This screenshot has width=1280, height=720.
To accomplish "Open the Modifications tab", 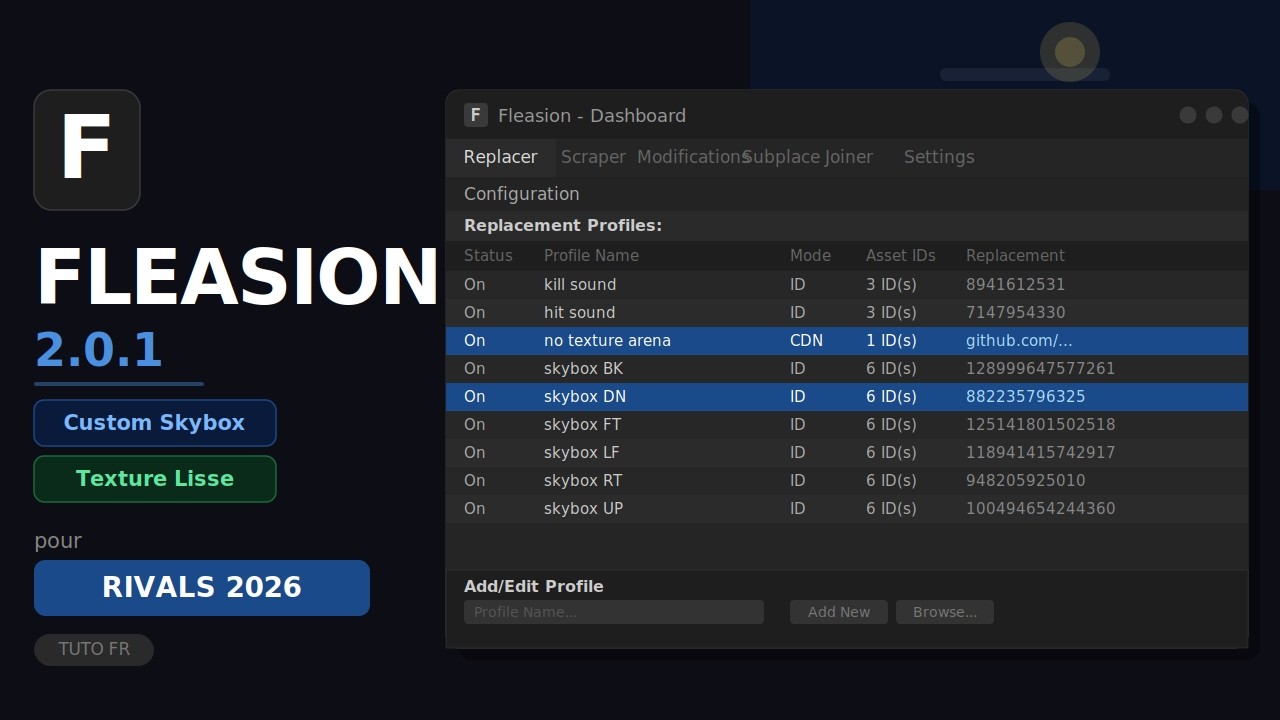I will (692, 157).
